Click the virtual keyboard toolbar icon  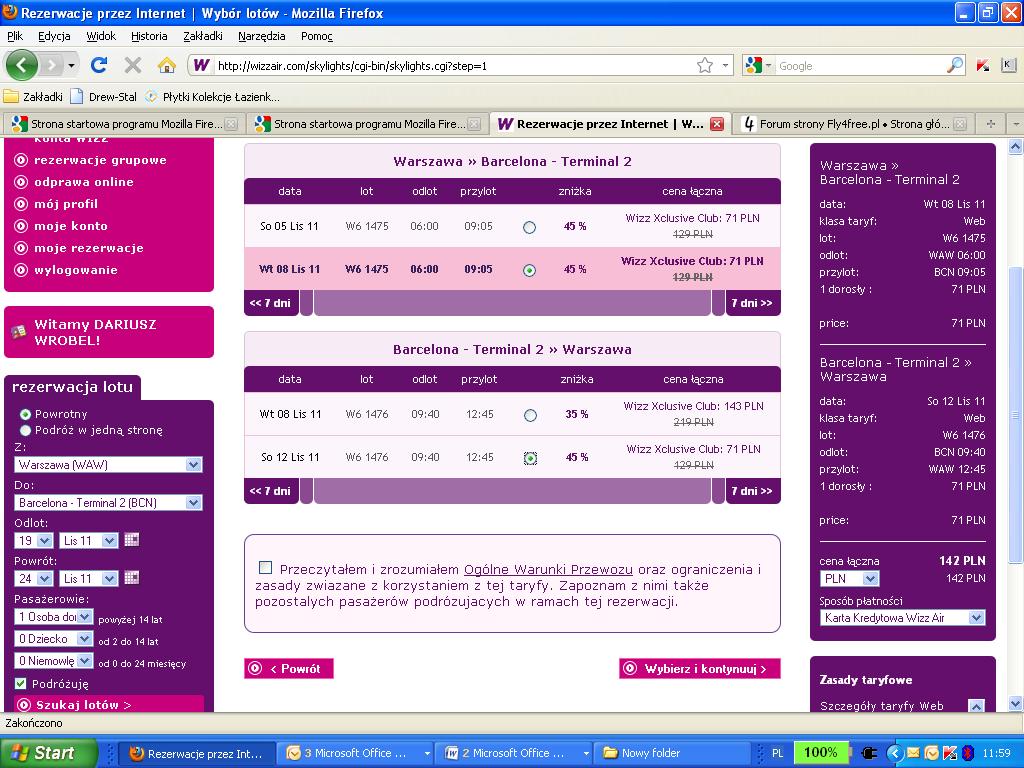pyautogui.click(x=1008, y=65)
